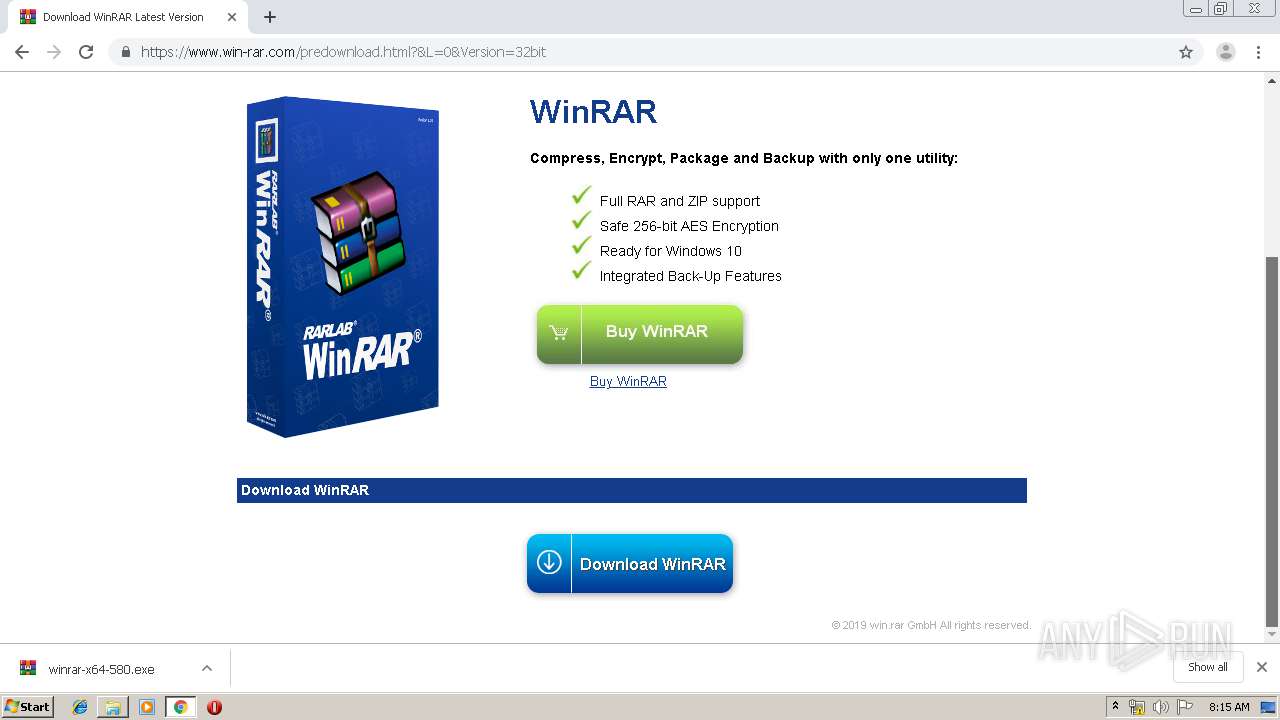Close the Download WinRAR tab

232,17
